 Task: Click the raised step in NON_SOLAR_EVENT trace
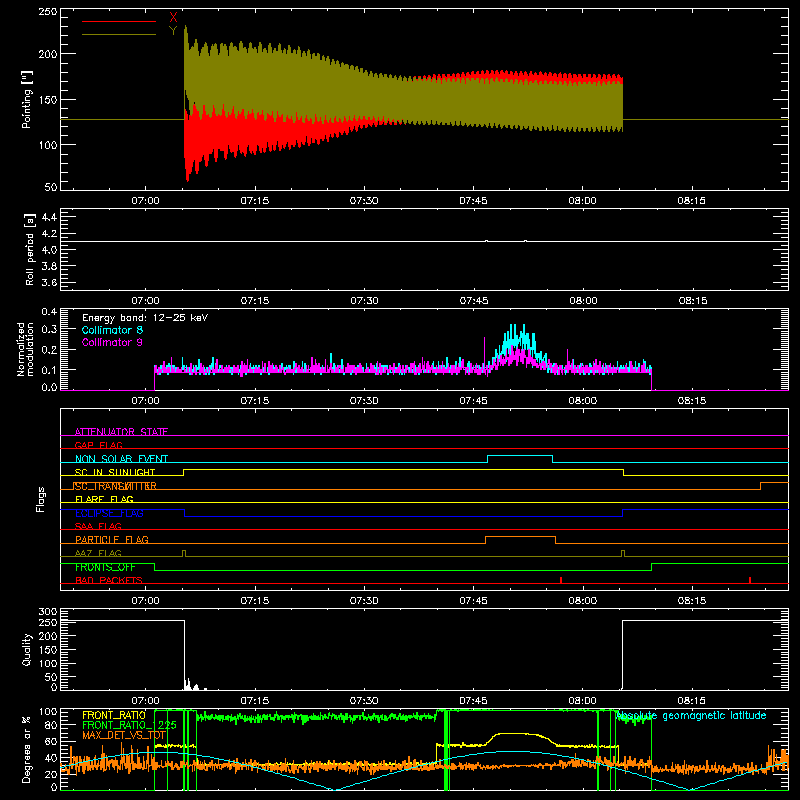(520, 456)
